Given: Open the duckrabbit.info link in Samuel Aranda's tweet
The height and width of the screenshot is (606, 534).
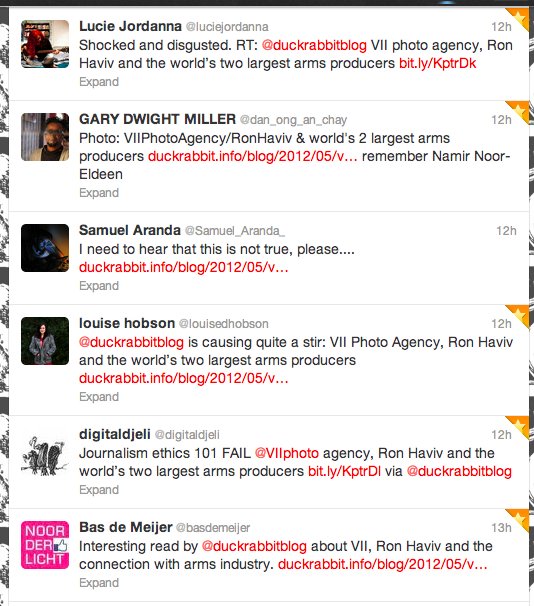Looking at the screenshot, I should [x=184, y=267].
